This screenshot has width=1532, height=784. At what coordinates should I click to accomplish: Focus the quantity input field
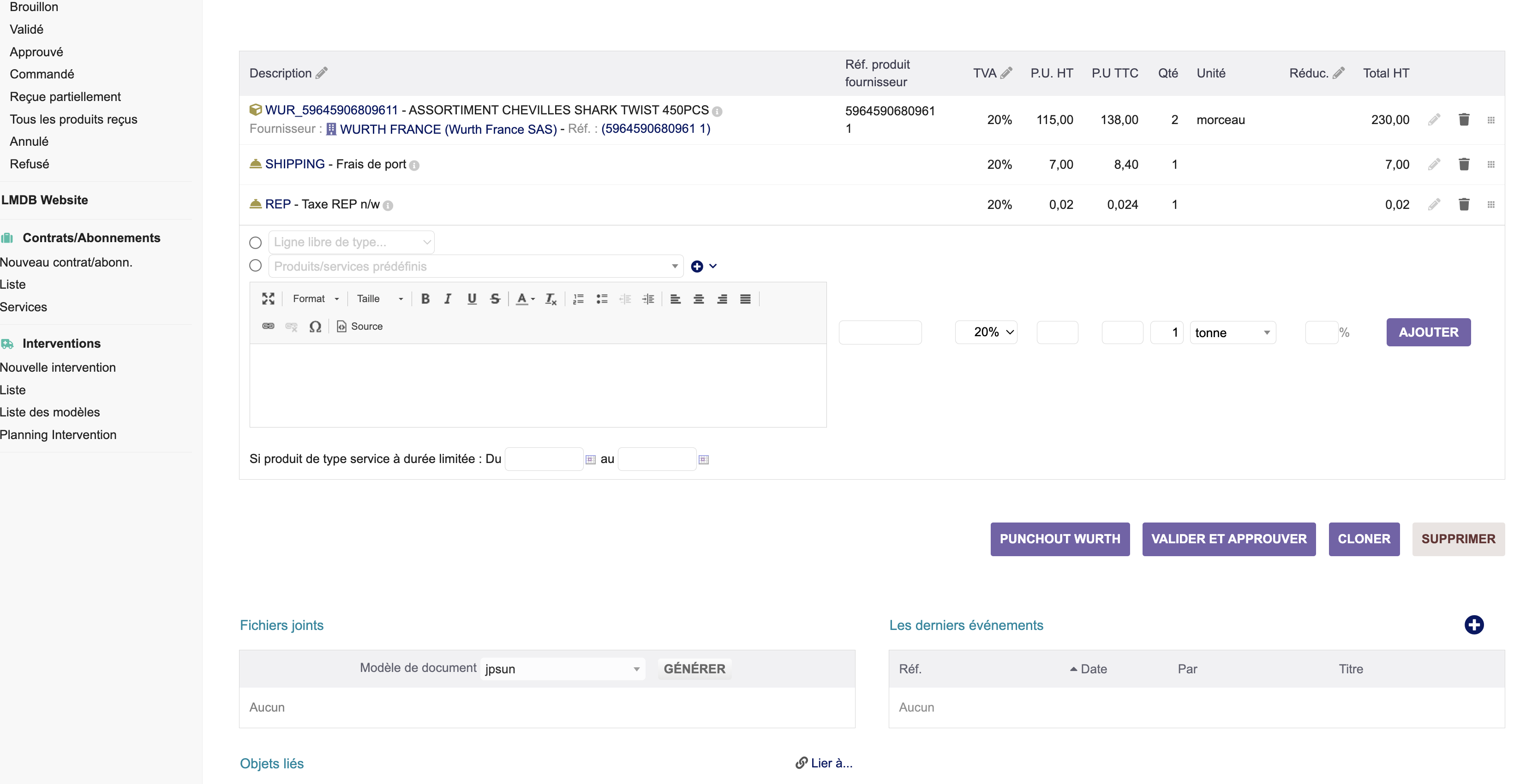[x=1166, y=332]
